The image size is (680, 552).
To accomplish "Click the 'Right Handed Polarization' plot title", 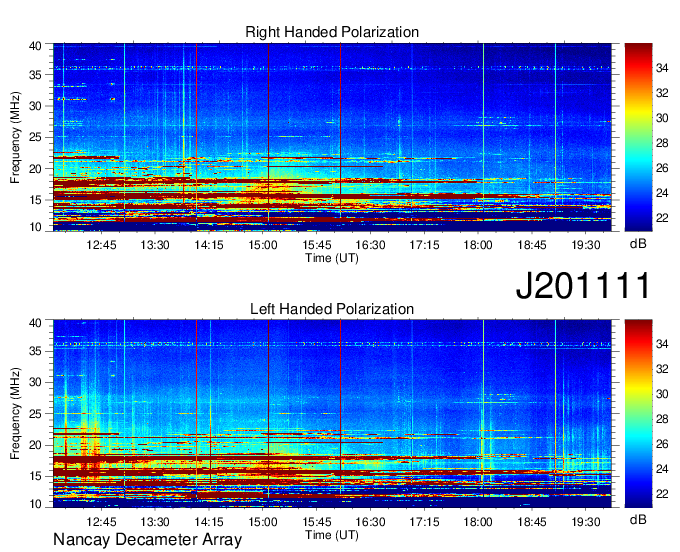I will 332,32.
